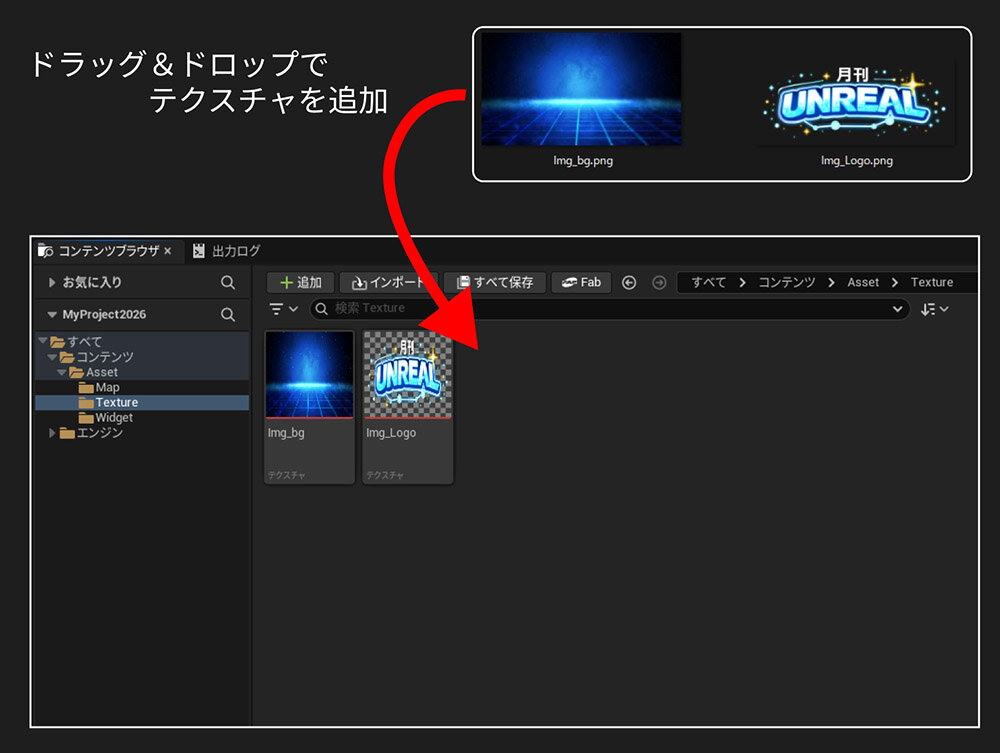Open the filter options icon beside search

pos(285,309)
